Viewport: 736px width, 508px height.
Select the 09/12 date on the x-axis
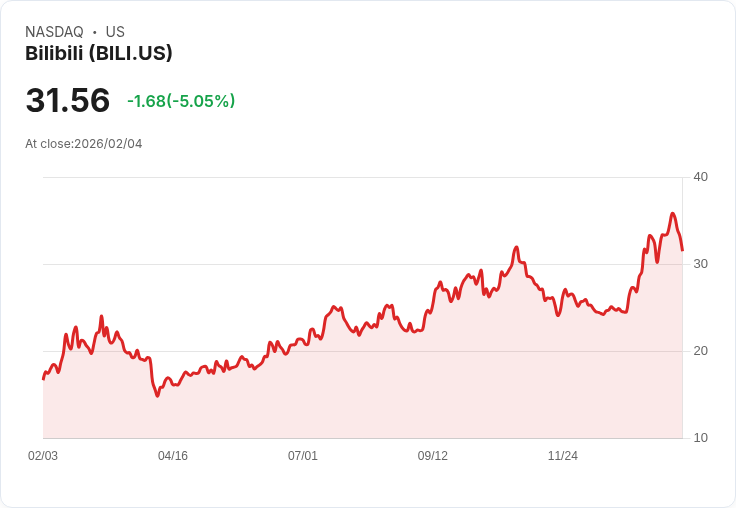(433, 456)
